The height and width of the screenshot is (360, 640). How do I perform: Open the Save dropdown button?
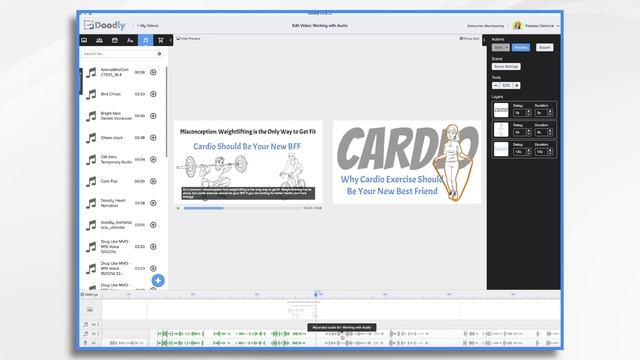tap(500, 47)
